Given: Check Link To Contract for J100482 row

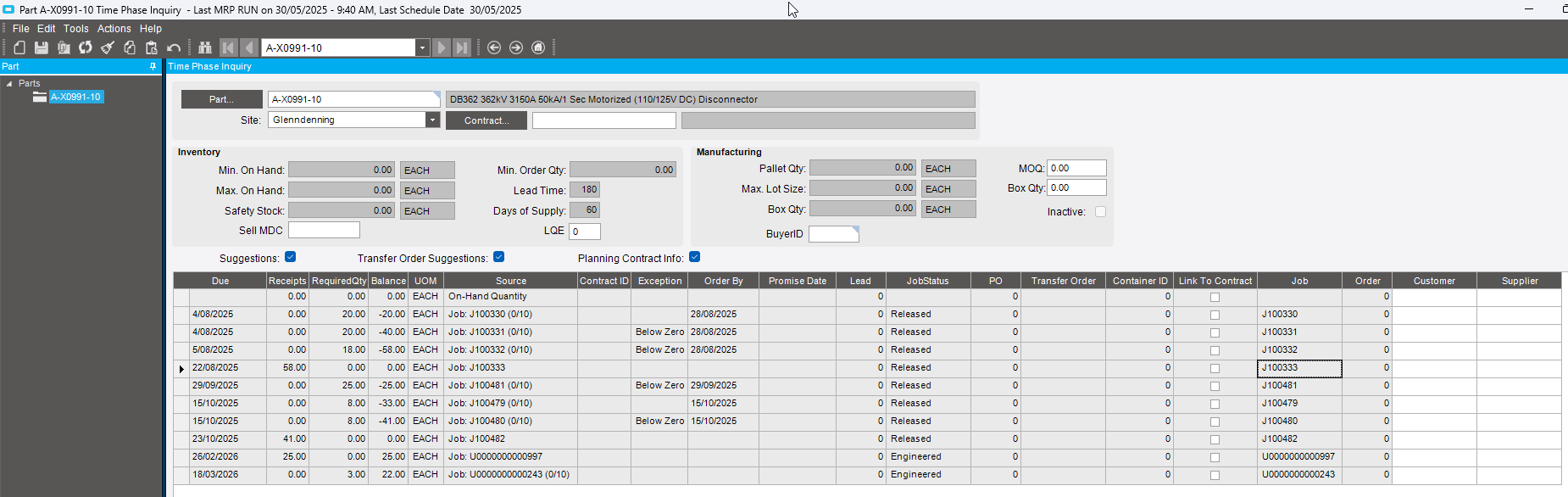Looking at the screenshot, I should (x=1215, y=439).
